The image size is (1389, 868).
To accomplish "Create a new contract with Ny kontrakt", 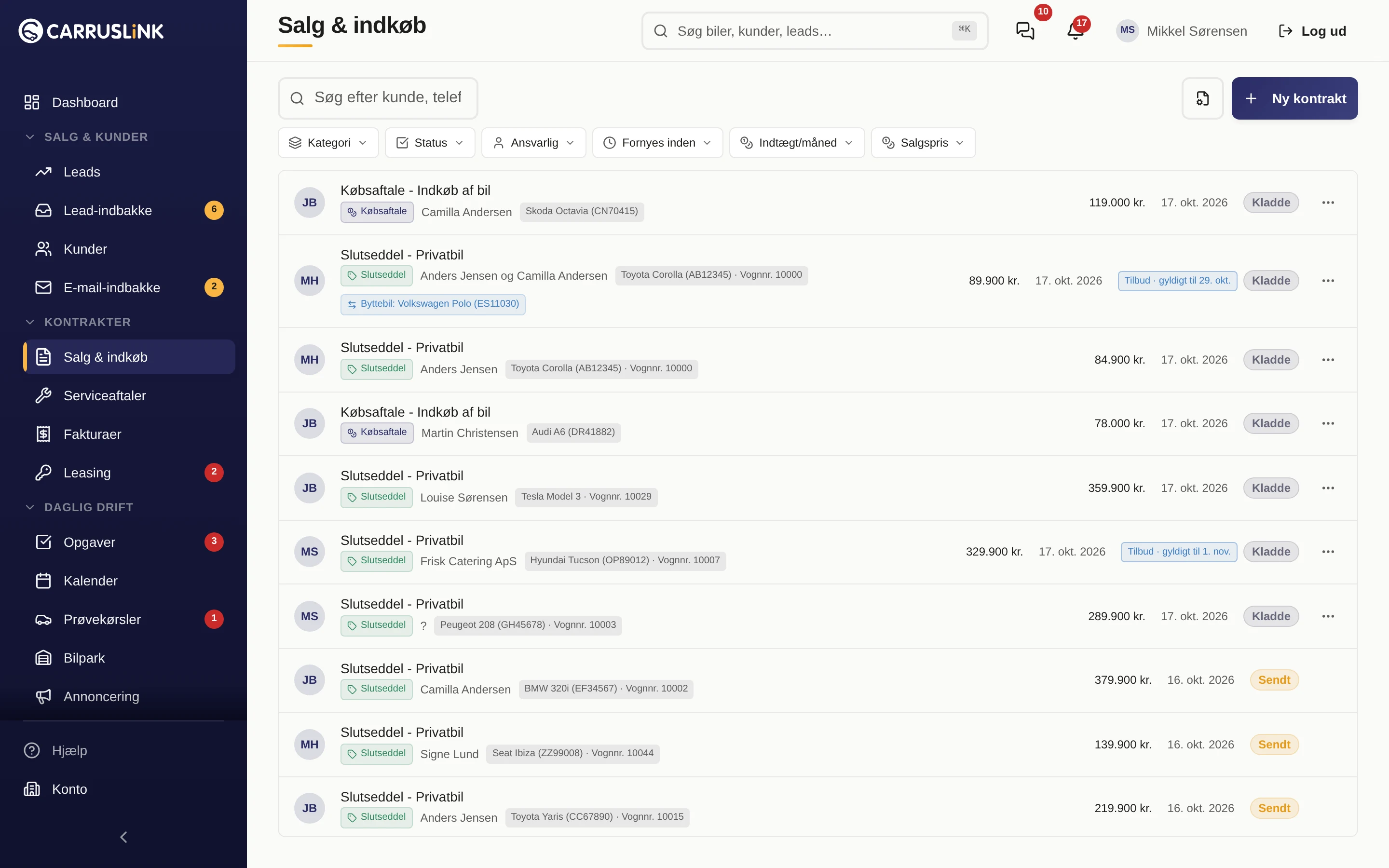I will 1295,98.
